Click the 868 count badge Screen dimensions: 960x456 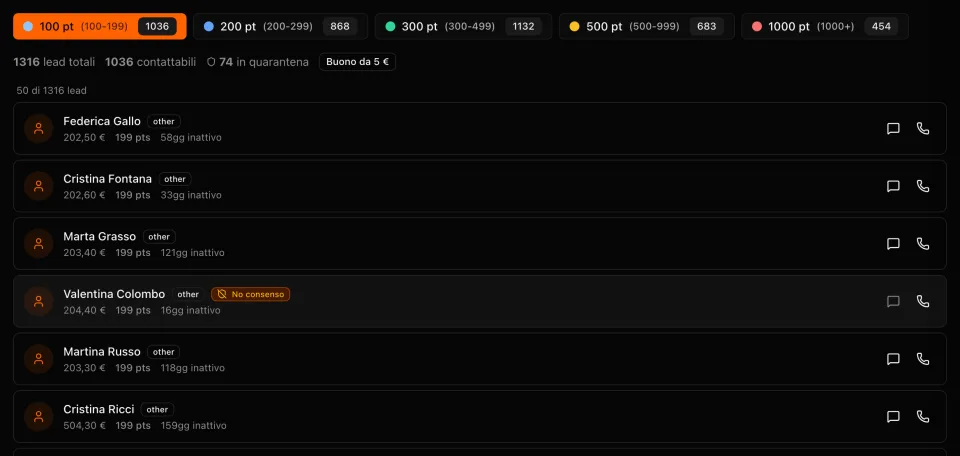340,26
